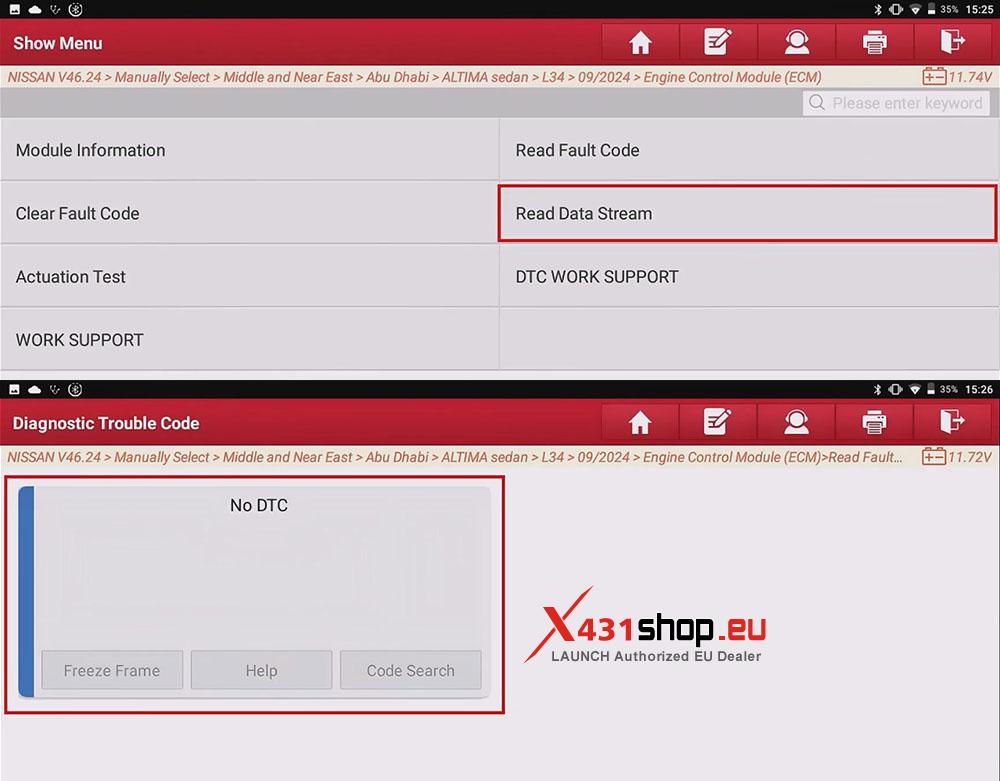Click Help button in DTC card
Image resolution: width=1000 pixels, height=781 pixels.
coord(261,670)
